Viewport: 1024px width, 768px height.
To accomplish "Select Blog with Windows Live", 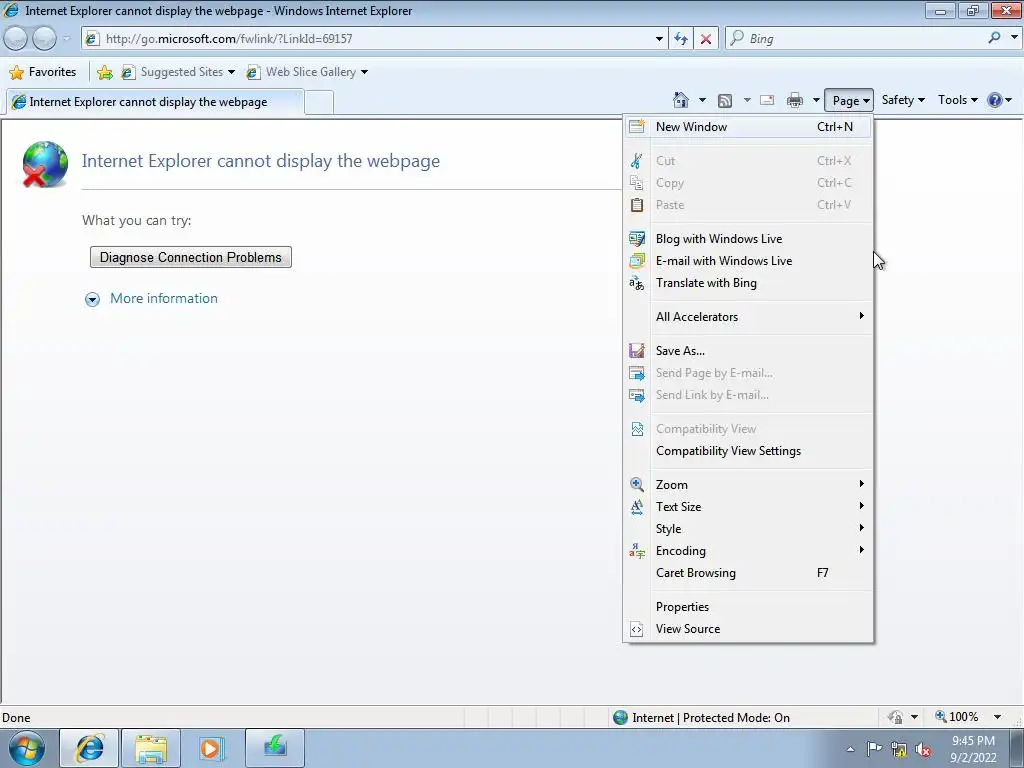I will click(x=748, y=239).
